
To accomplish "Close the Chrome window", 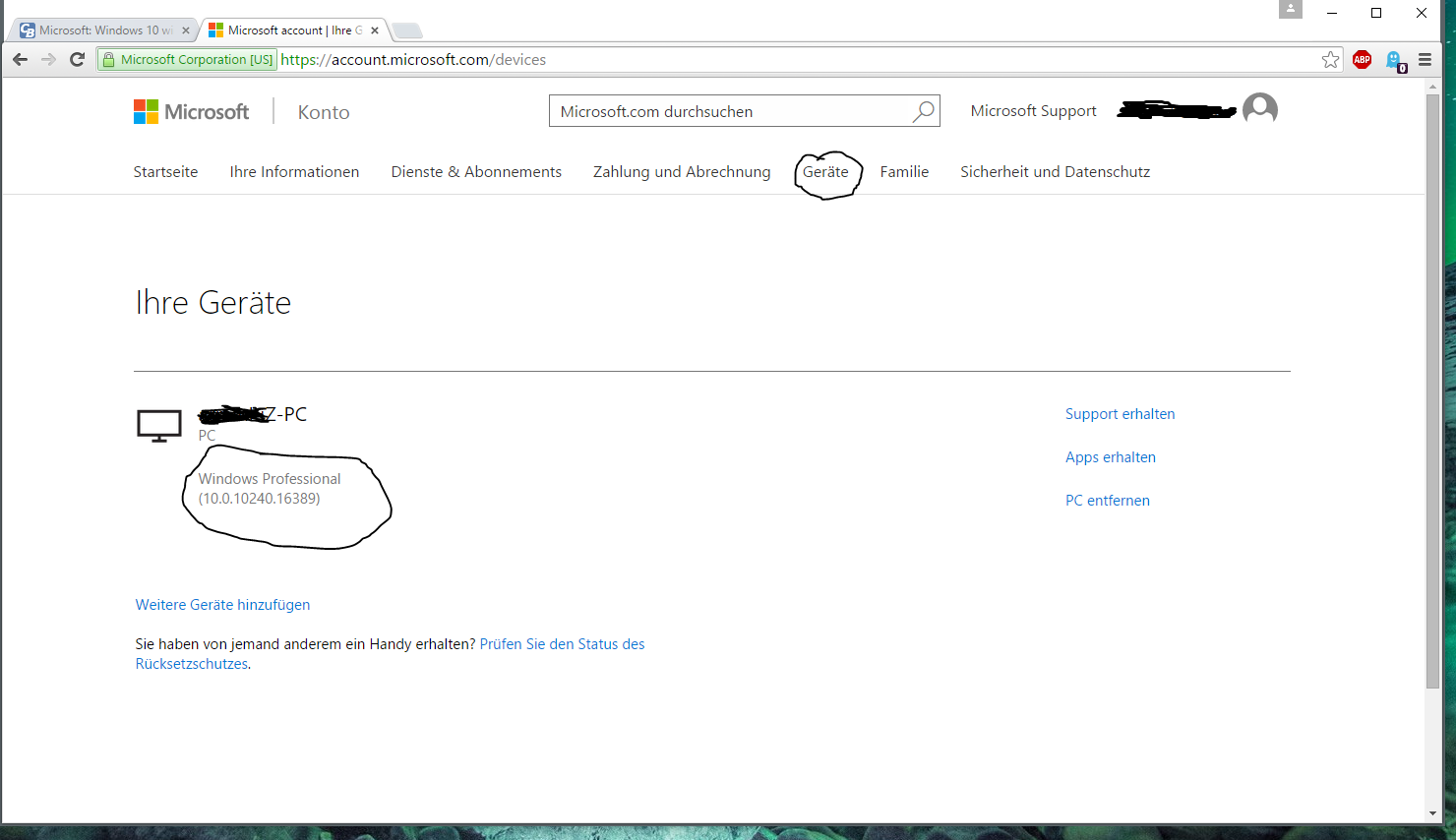I will [x=1422, y=13].
